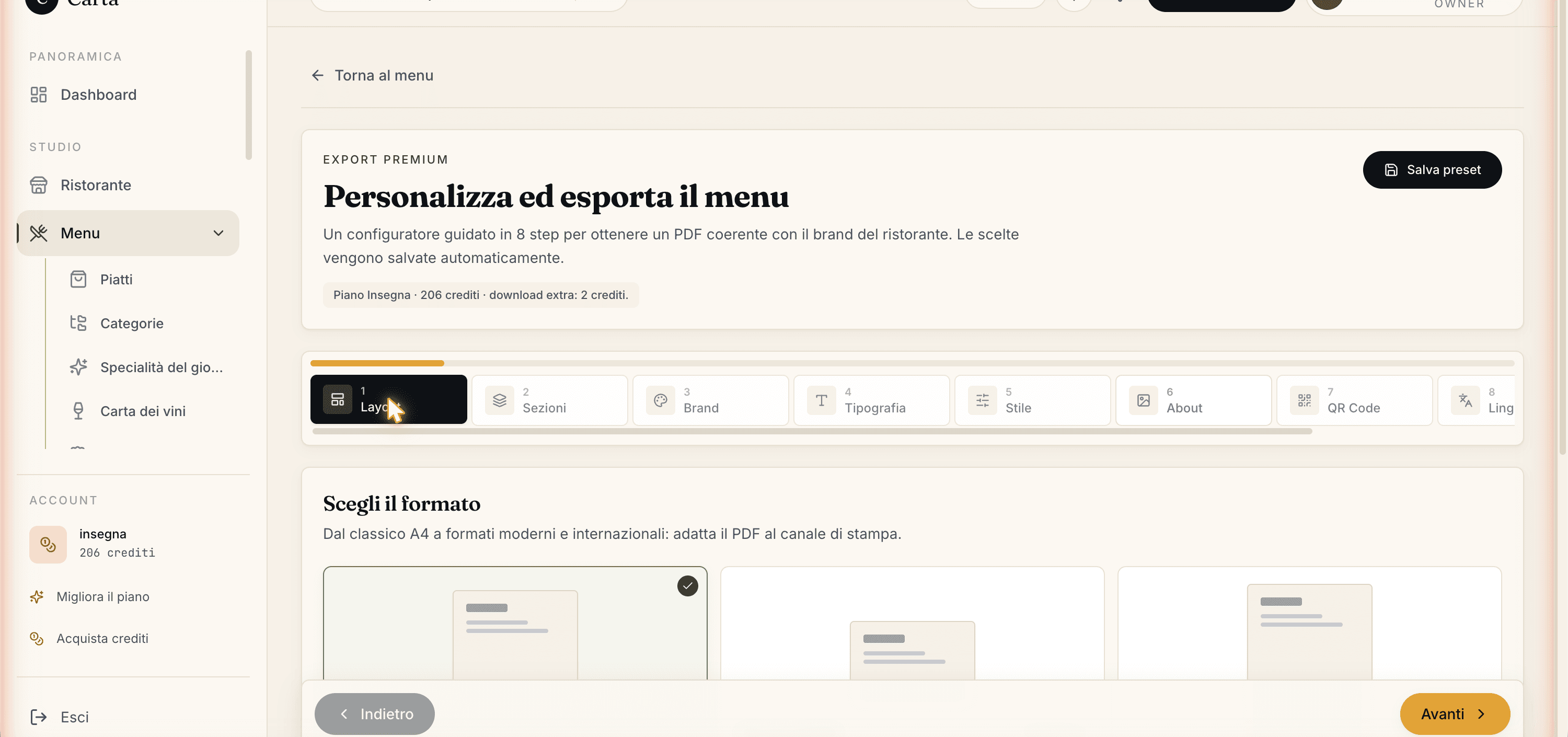Select the first checked format card

click(515, 623)
